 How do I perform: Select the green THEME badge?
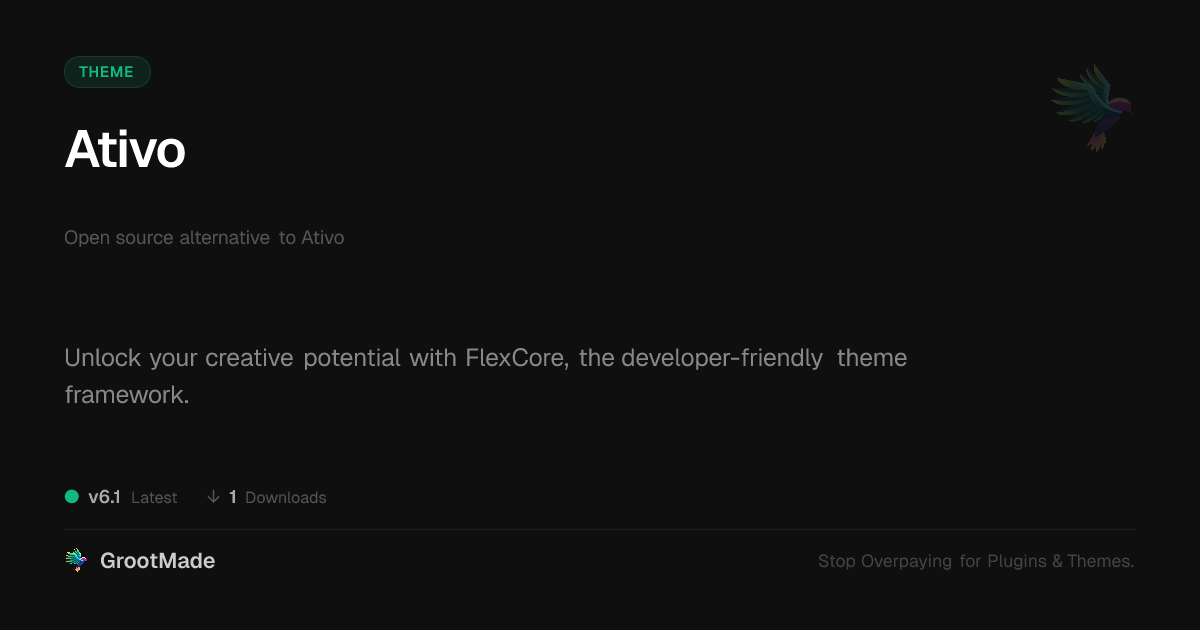[107, 72]
